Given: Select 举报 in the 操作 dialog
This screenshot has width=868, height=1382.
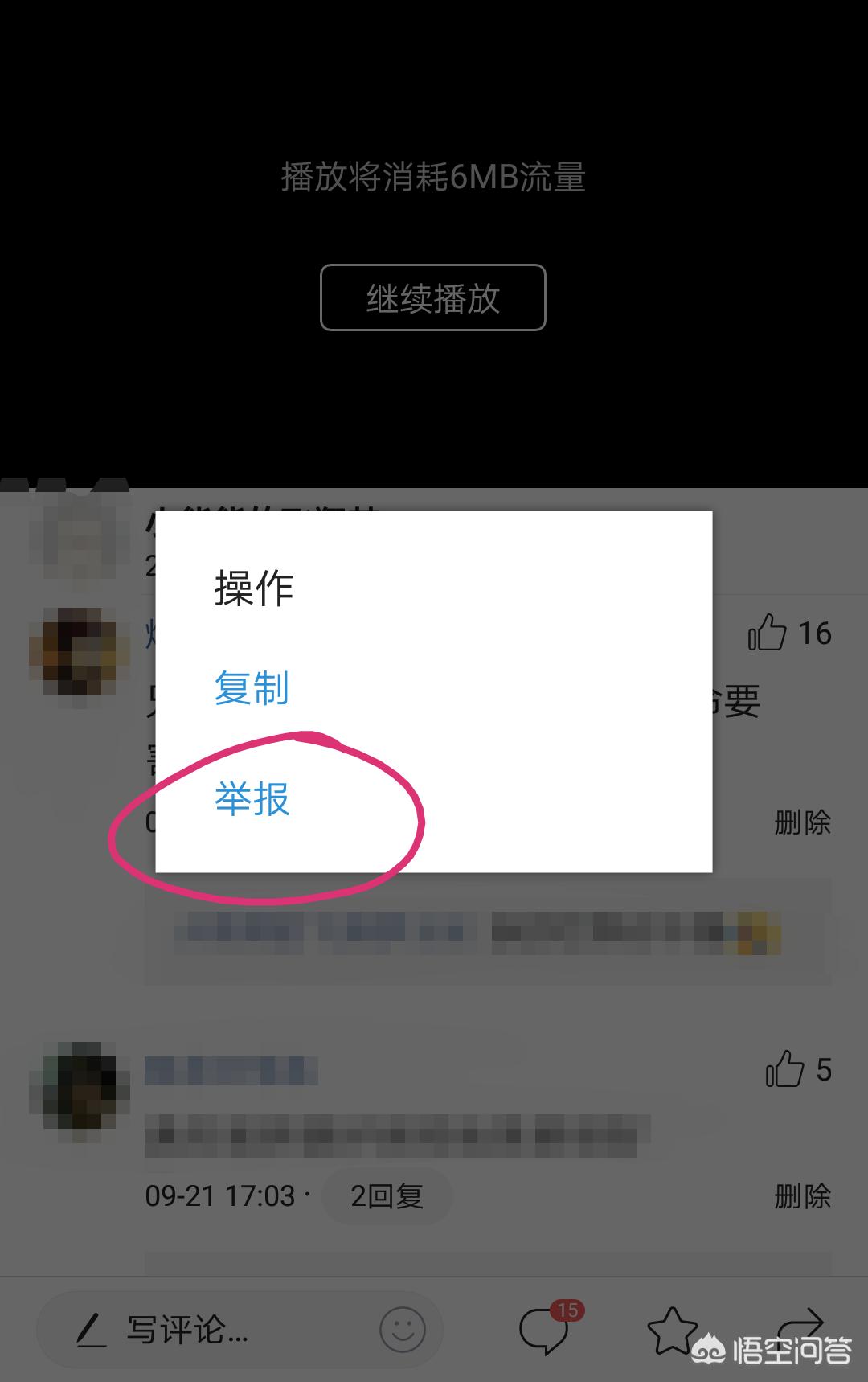Looking at the screenshot, I should 252,799.
